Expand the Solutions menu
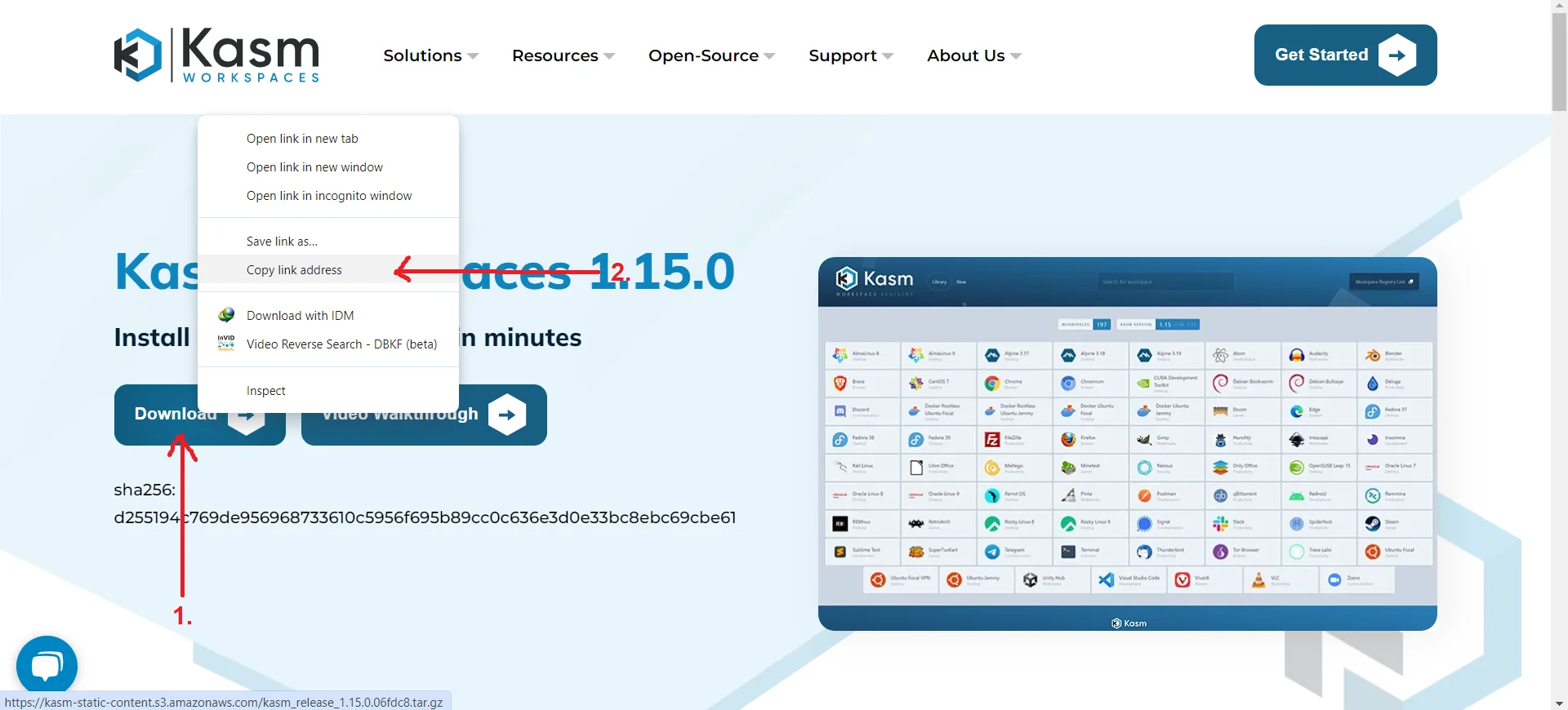 [x=430, y=55]
